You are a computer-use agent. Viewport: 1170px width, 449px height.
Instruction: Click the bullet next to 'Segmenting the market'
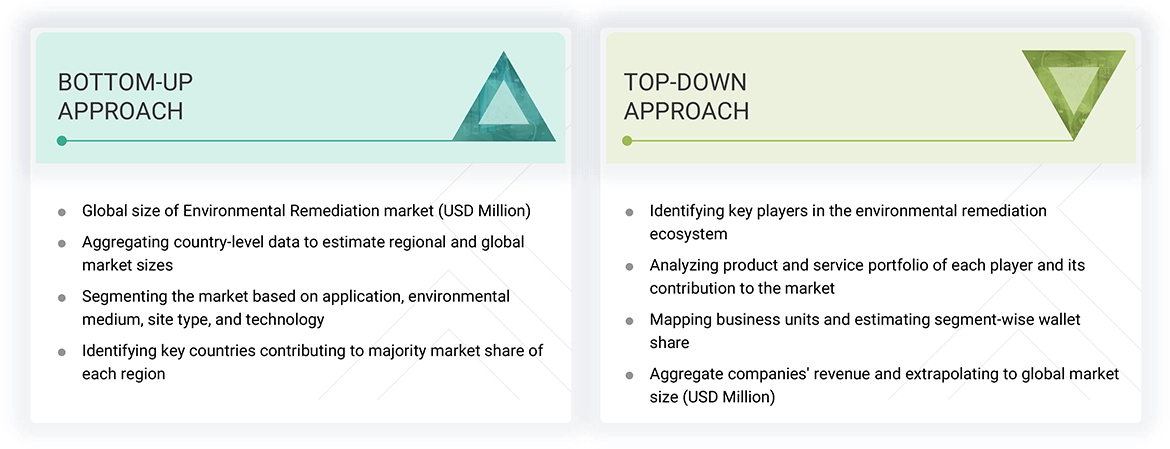click(62, 298)
